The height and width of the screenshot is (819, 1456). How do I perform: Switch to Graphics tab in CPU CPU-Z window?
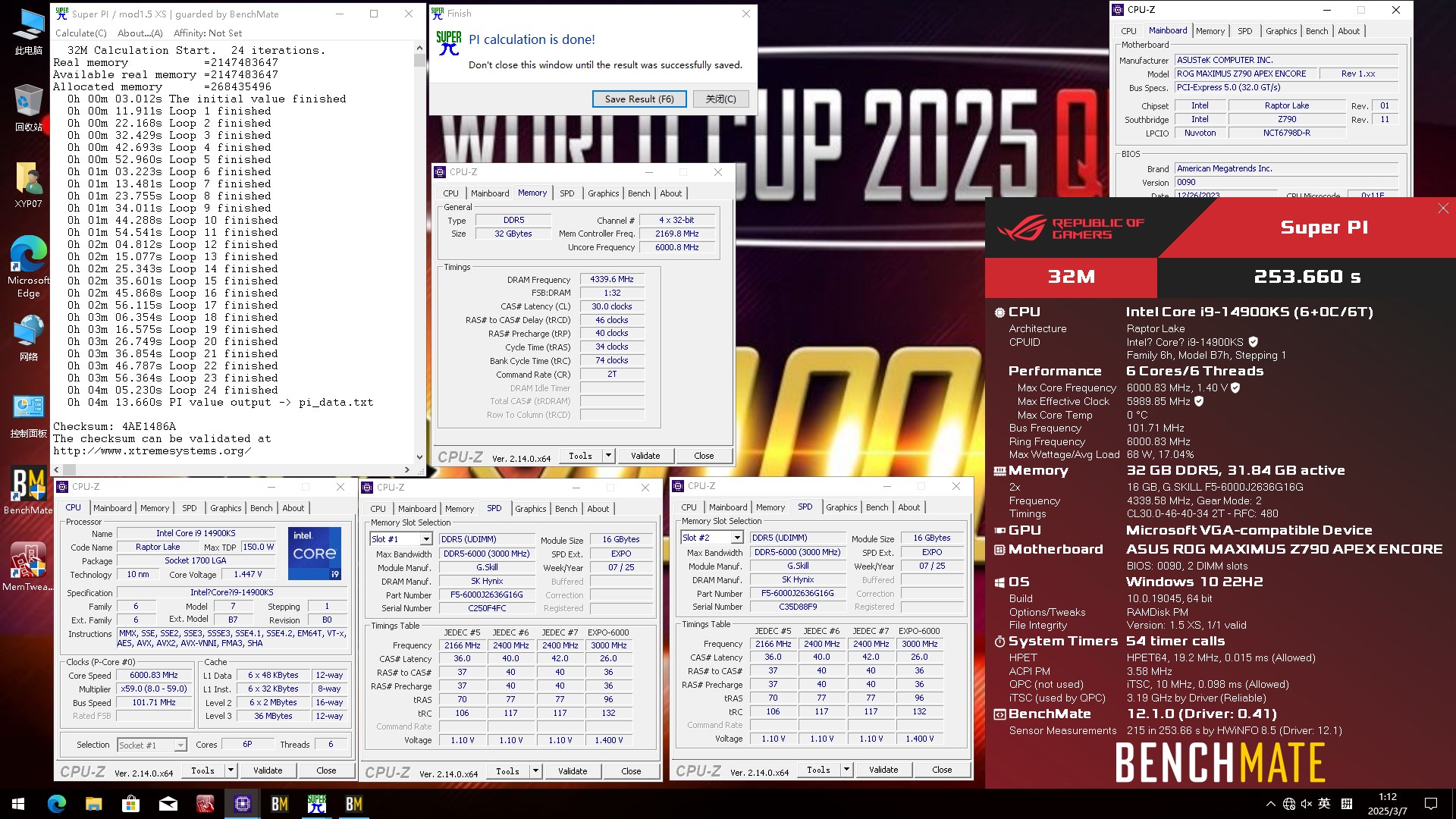226,508
